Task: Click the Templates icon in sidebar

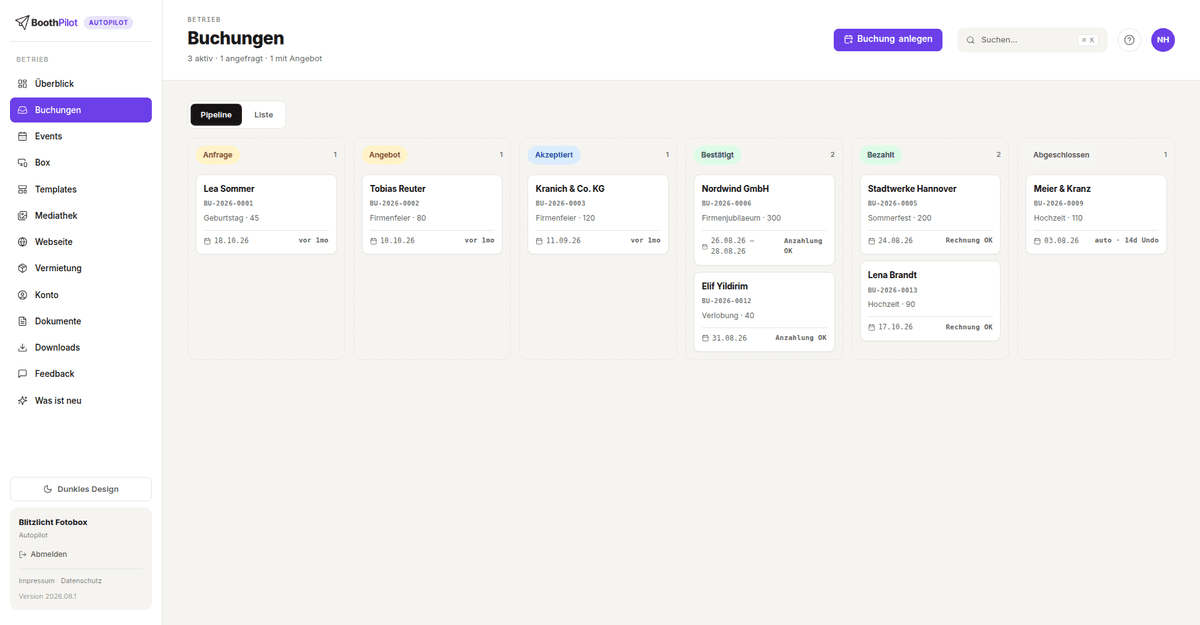Action: pyautogui.click(x=23, y=189)
